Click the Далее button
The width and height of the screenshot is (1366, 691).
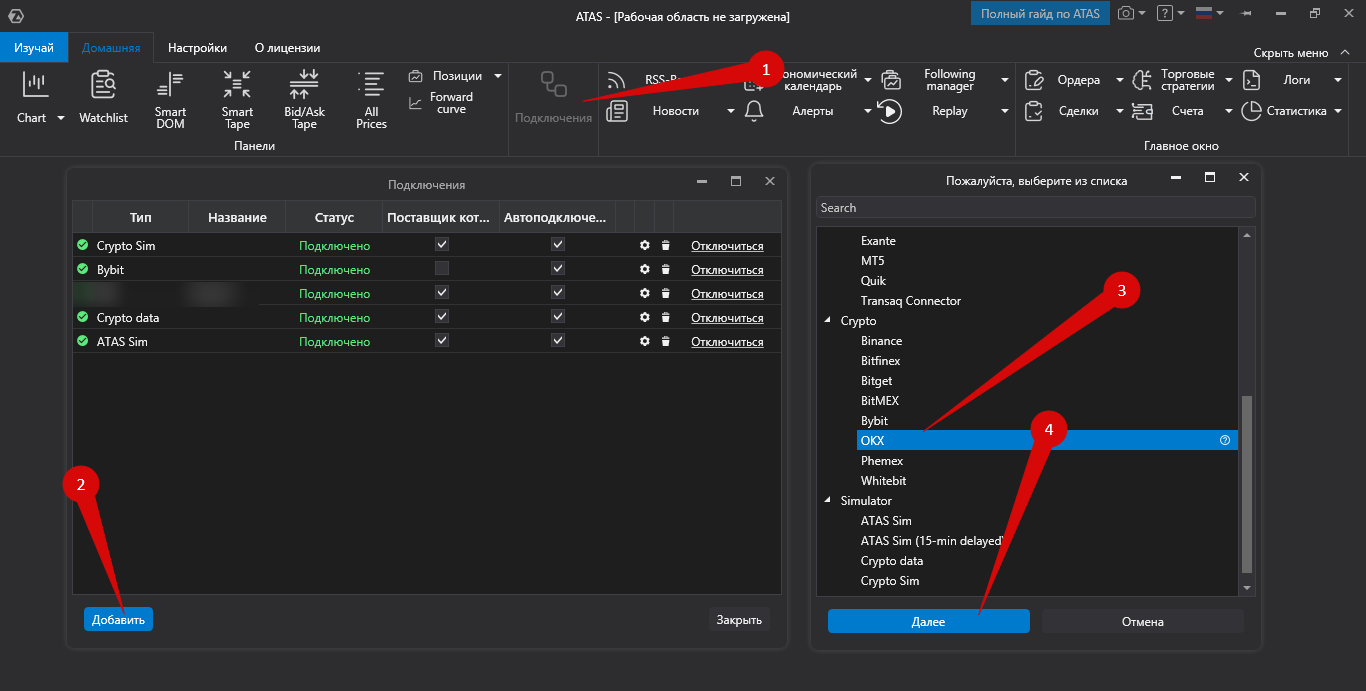coord(928,622)
